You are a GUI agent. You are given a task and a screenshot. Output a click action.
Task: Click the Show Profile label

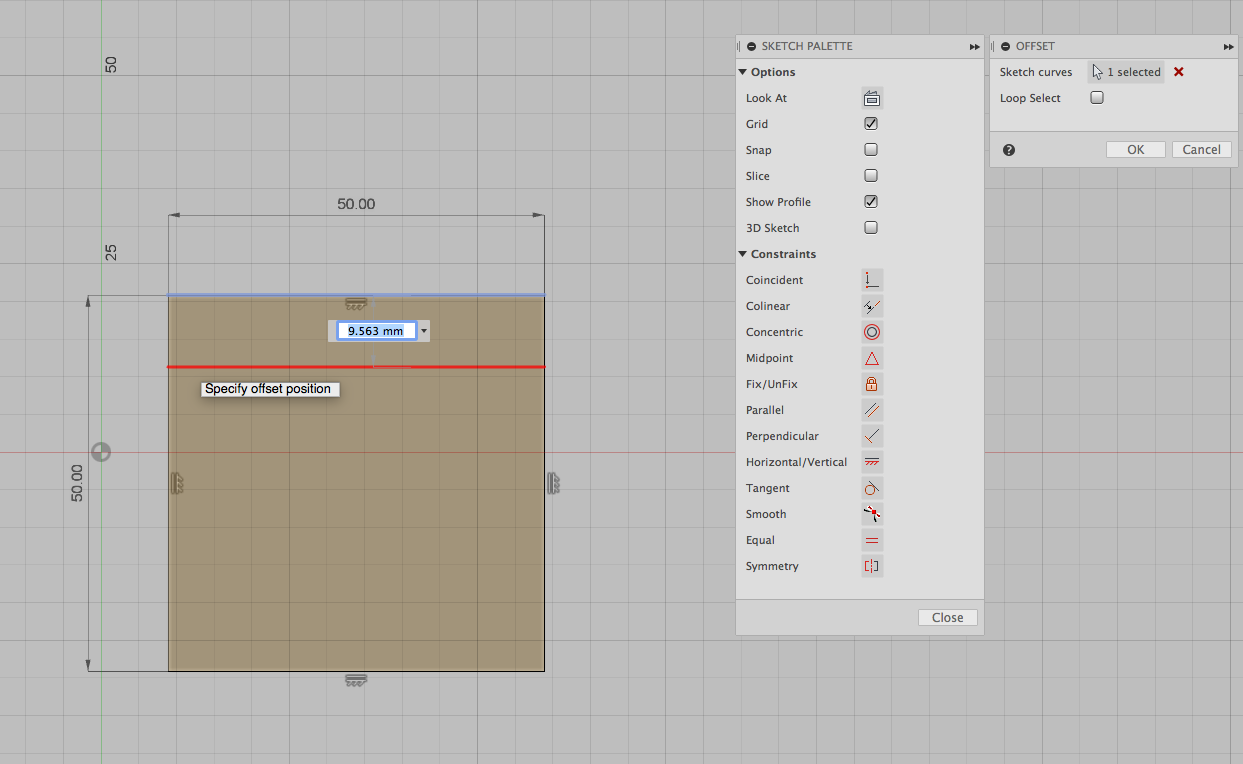[778, 202]
